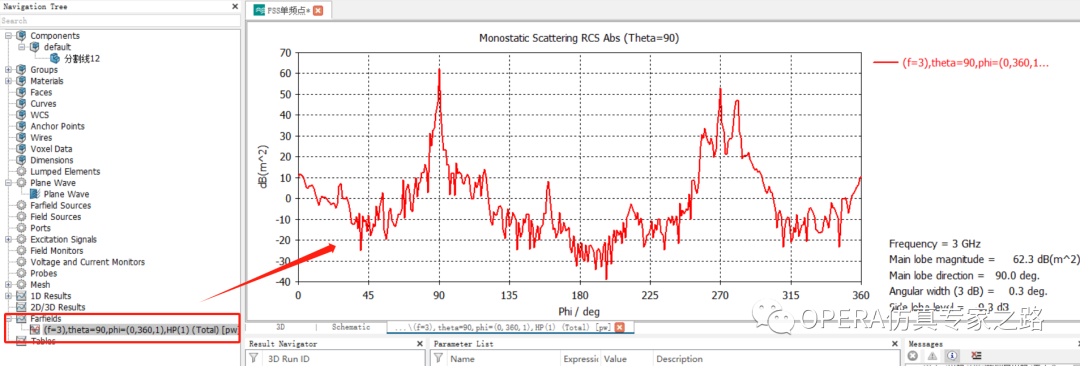Viewport: 1080px width, 366px height.
Task: Click the Result Navigator filter funnel icon
Action: click(x=253, y=358)
